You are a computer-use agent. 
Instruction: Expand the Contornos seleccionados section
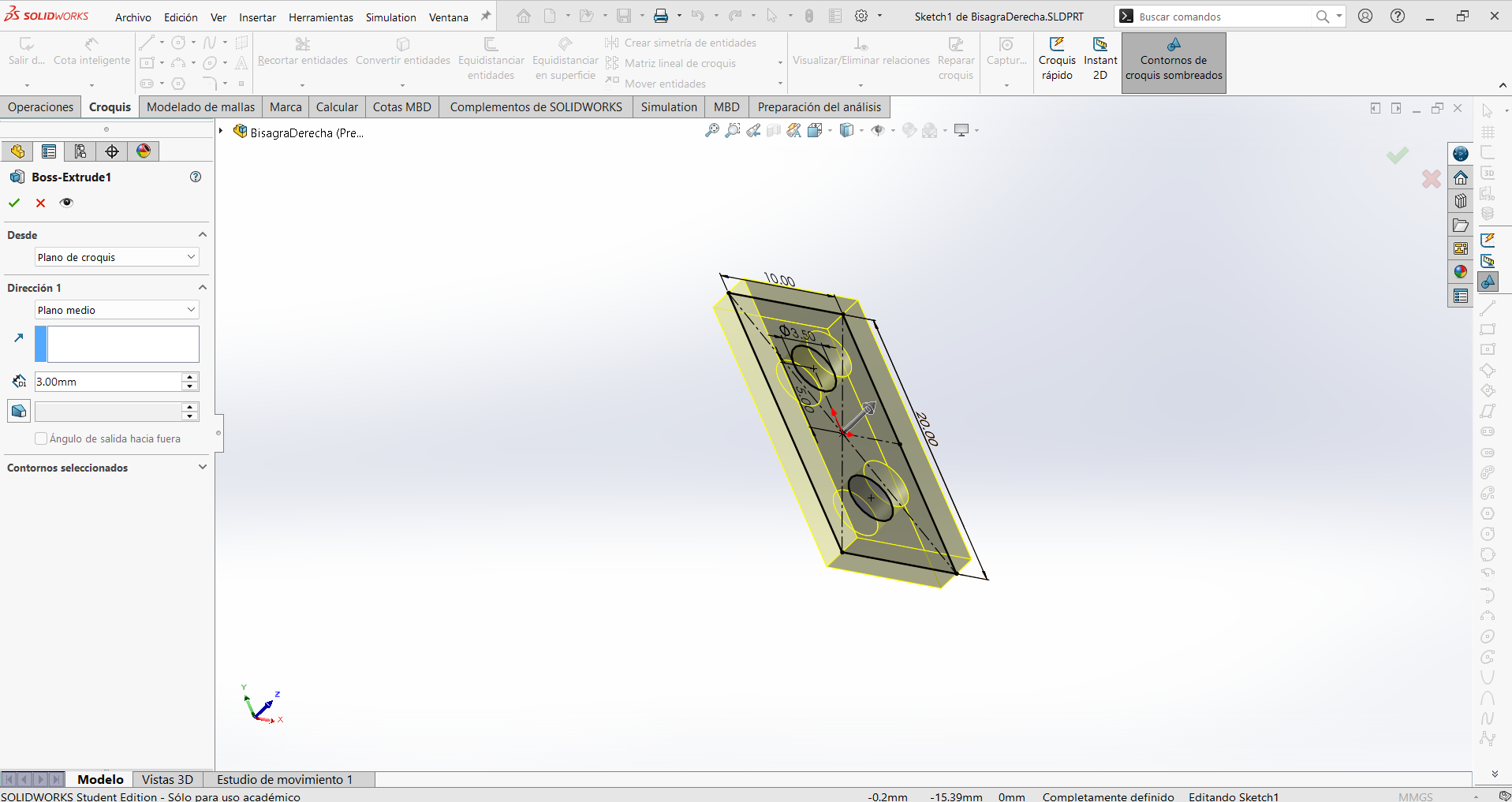tap(202, 467)
